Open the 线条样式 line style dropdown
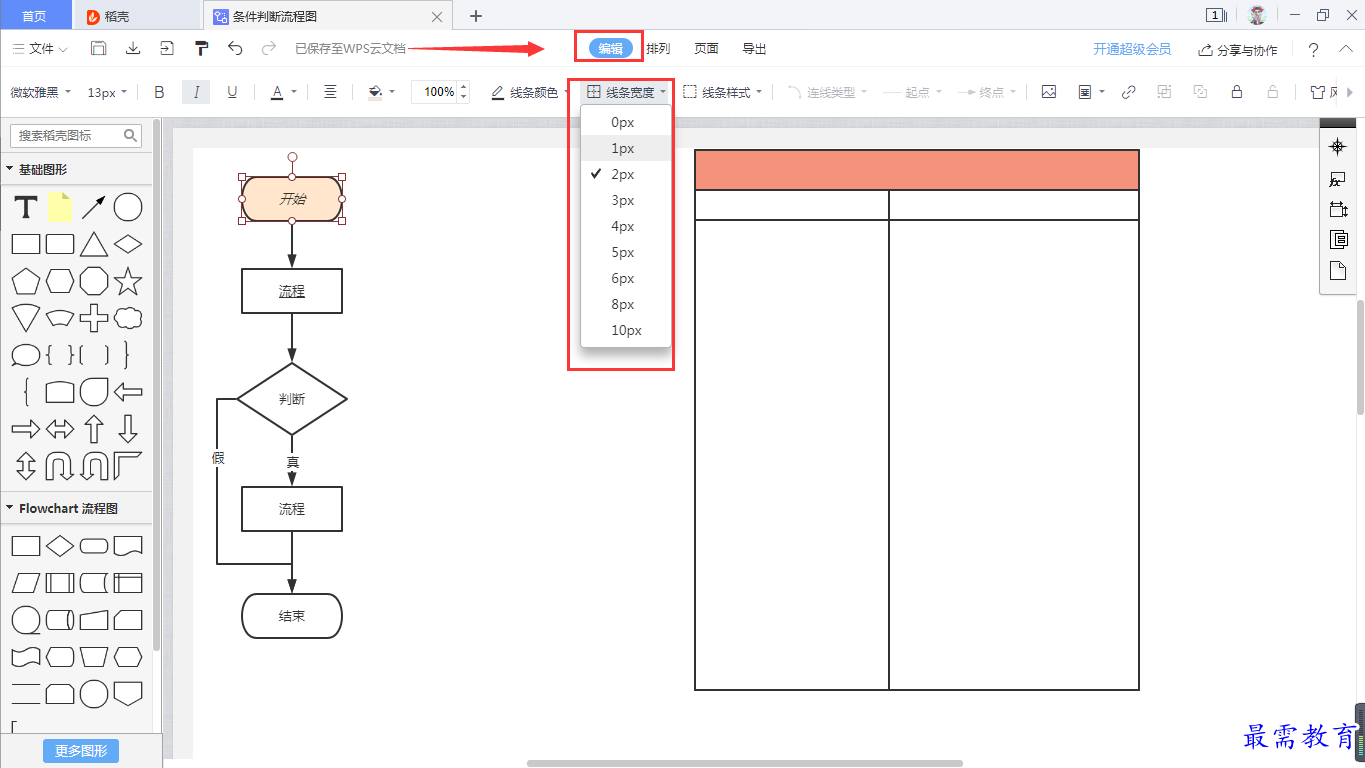Screen dimensions: 1365x768 (722, 92)
